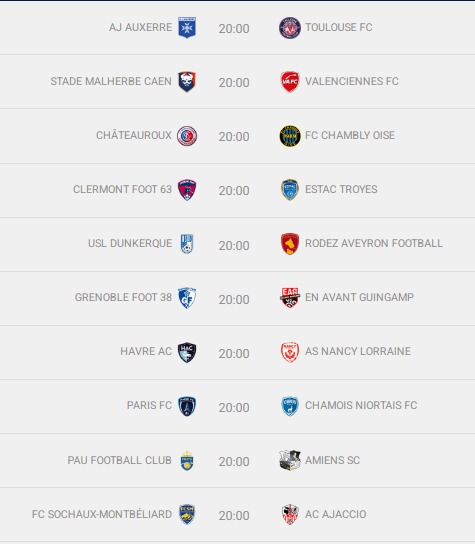Select the Rodez Aveyron Football crest
The width and height of the screenshot is (475, 544).
pos(290,244)
